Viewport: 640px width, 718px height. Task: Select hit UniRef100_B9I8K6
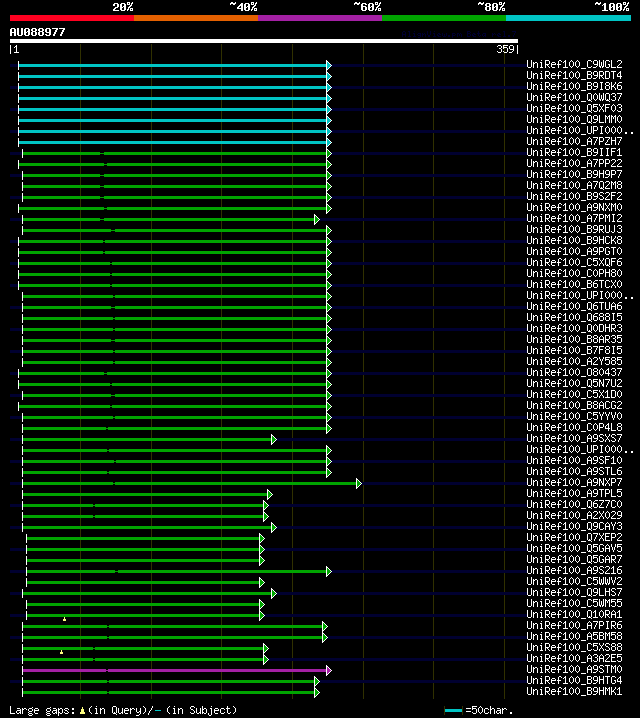pyautogui.click(x=574, y=86)
